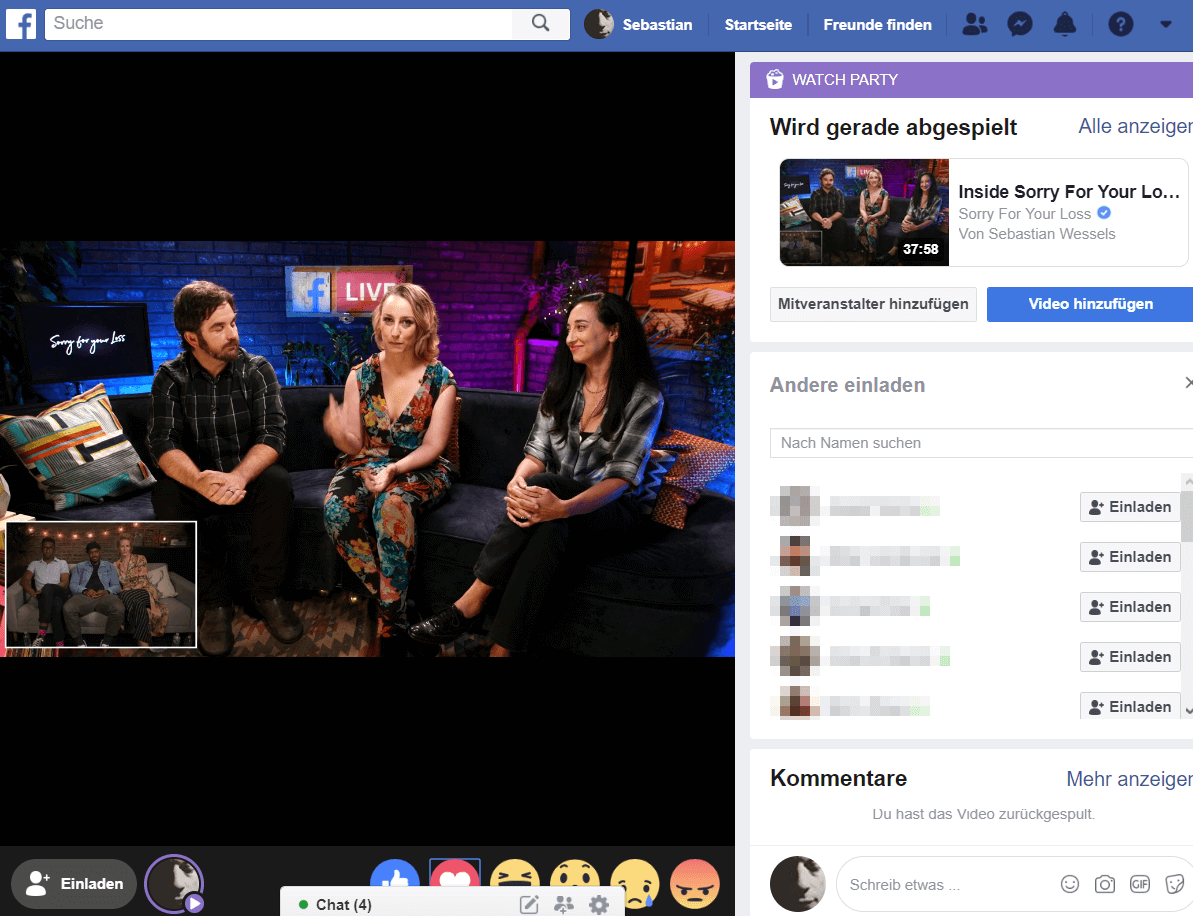Open the Sorry For Your Loss page link
Image resolution: width=1193 pixels, height=916 pixels.
tap(1024, 214)
